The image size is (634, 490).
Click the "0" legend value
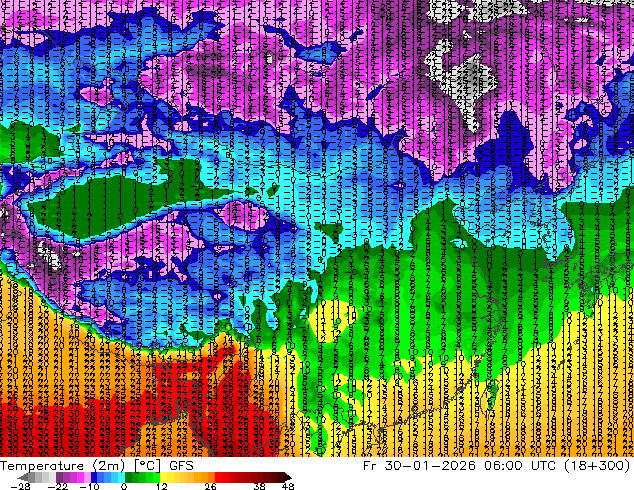pos(124,486)
